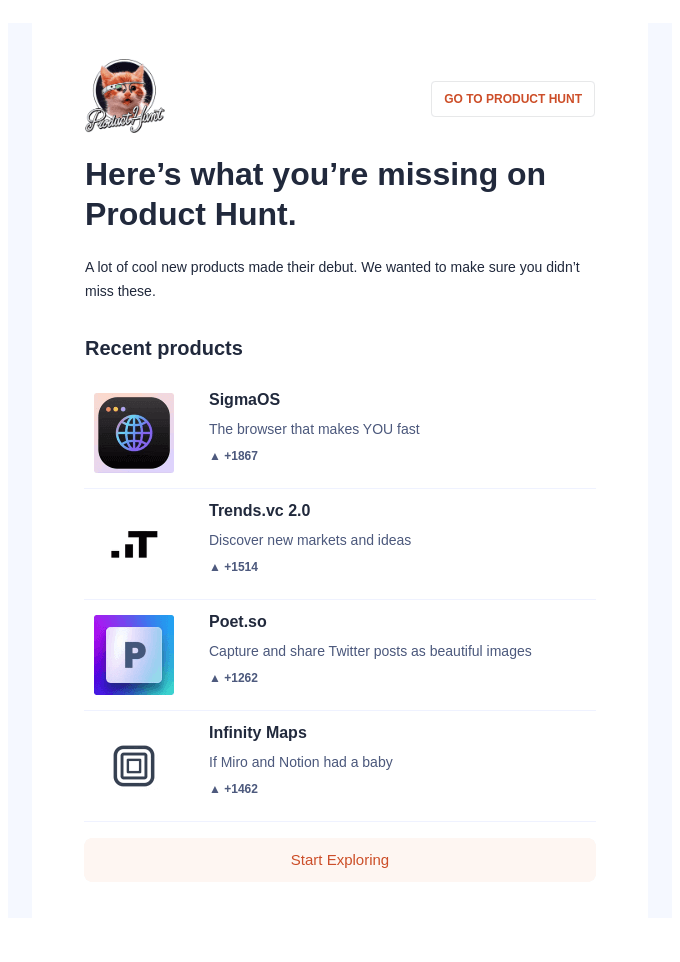Screen dimensions: 680x962
Task: Click the +1514 vote count
Action: [241, 567]
